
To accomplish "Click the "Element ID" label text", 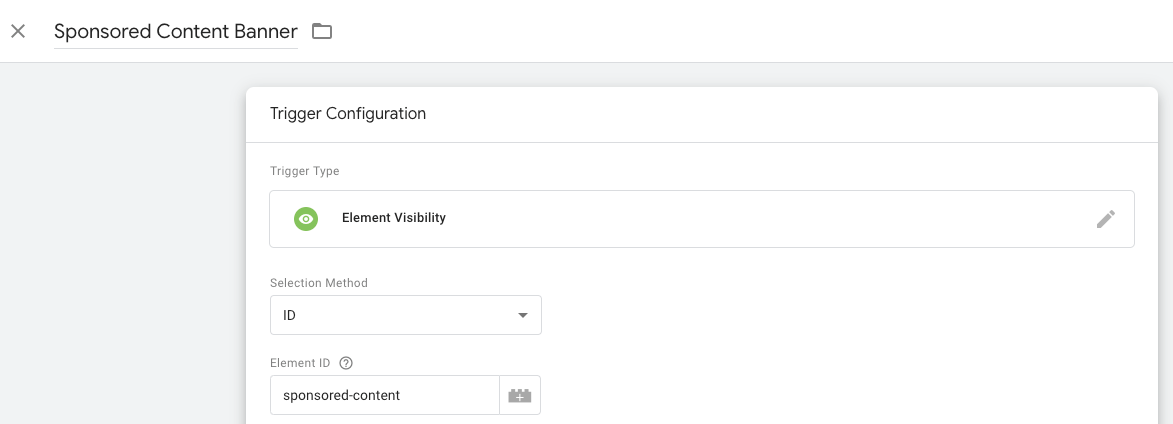I will click(301, 362).
